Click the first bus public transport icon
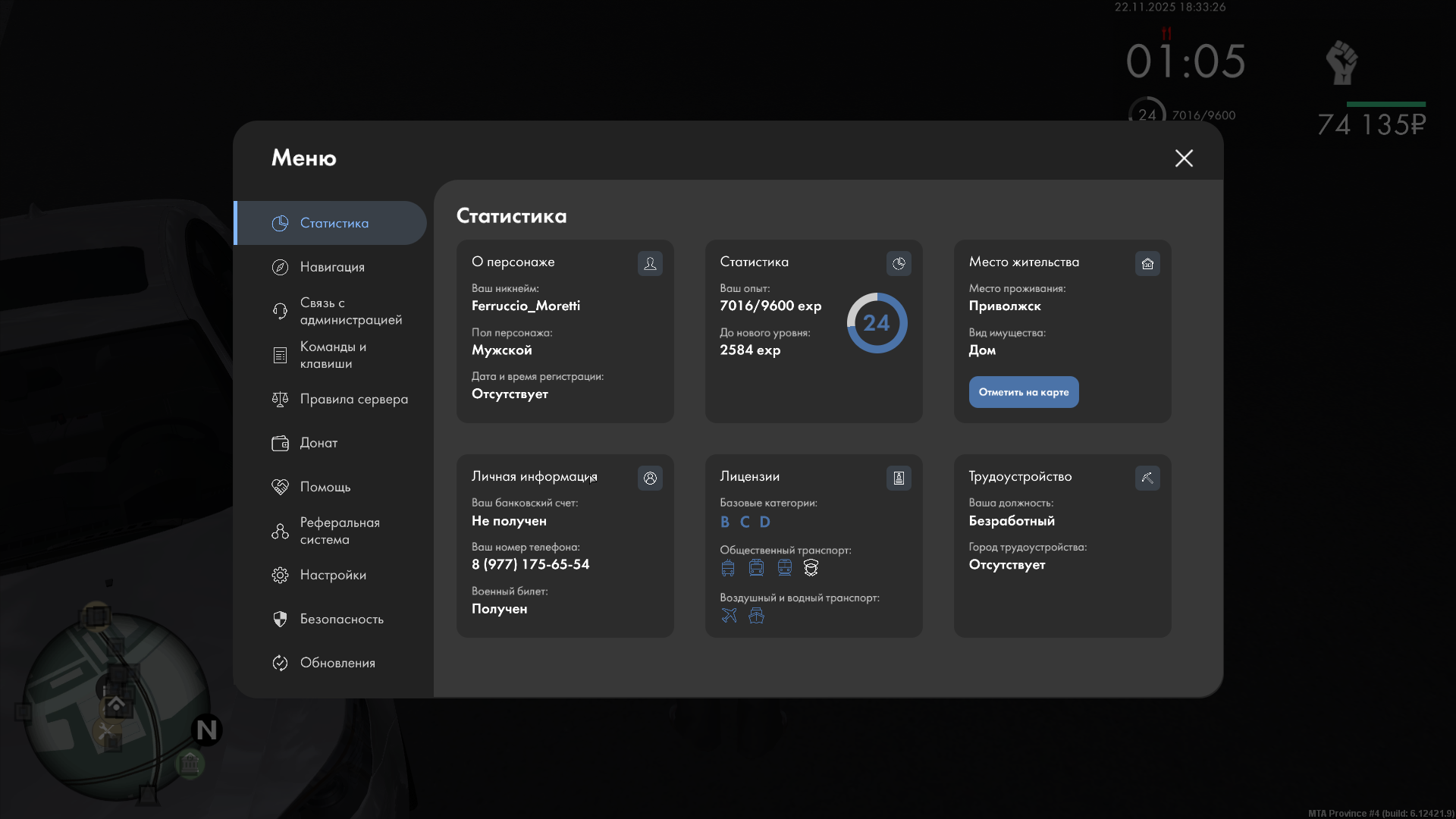The height and width of the screenshot is (819, 1456). (x=728, y=568)
